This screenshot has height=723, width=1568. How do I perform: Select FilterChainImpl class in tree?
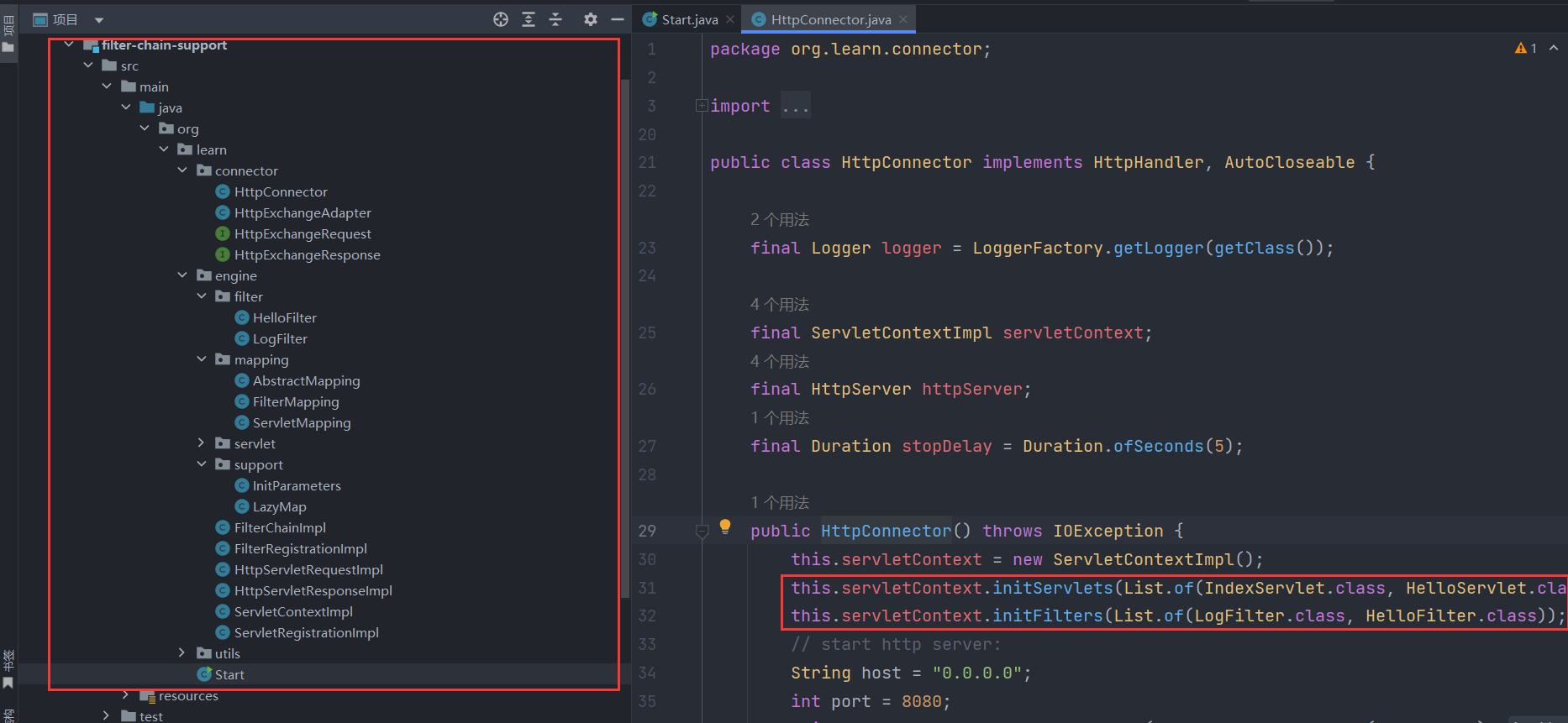tap(280, 527)
